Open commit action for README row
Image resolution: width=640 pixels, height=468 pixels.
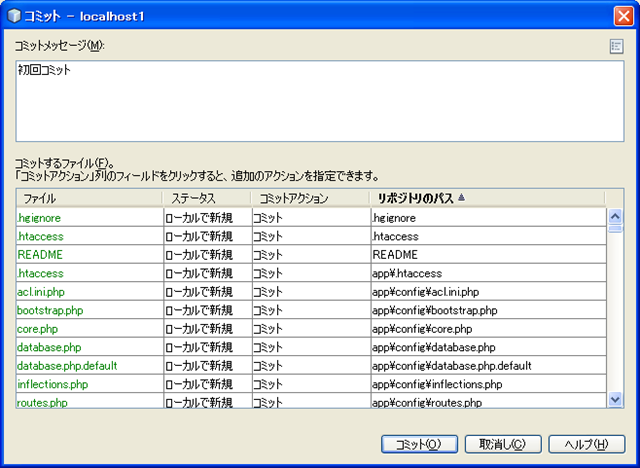(x=311, y=255)
